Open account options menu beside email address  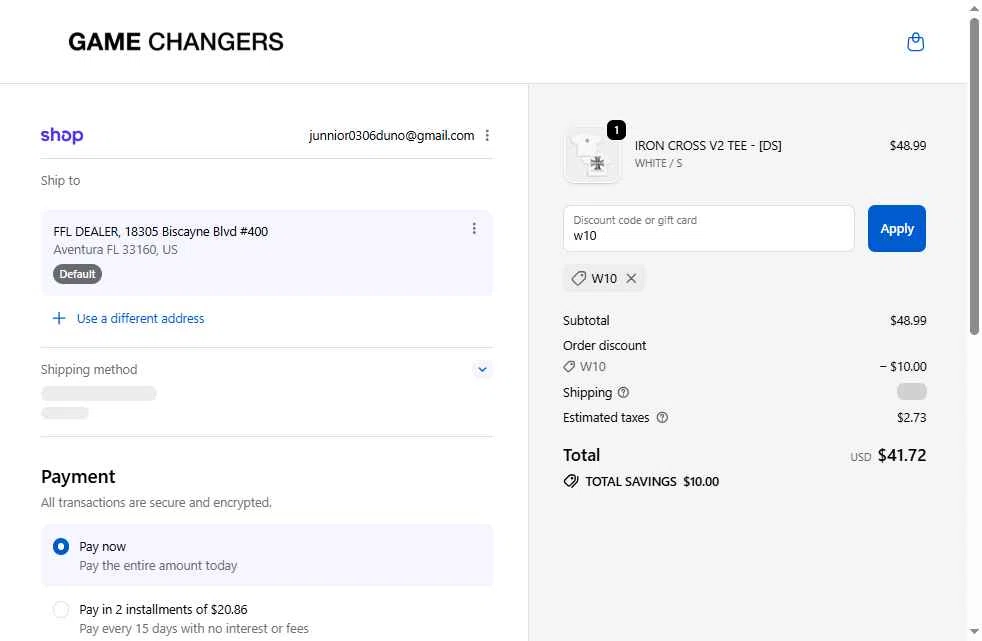tap(487, 135)
